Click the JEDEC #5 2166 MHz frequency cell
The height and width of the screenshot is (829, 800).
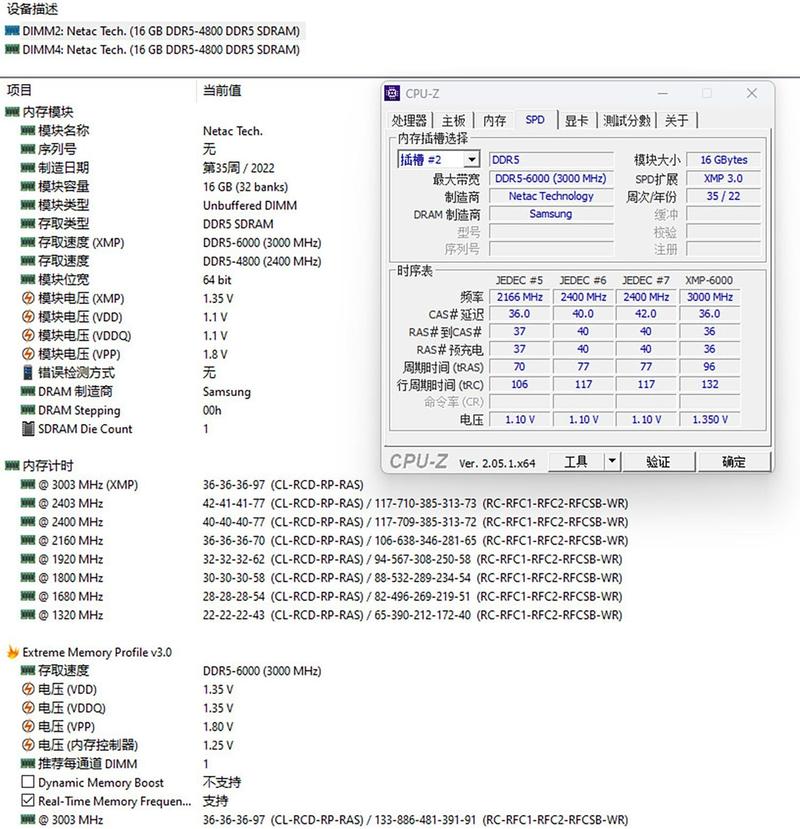pos(520,297)
